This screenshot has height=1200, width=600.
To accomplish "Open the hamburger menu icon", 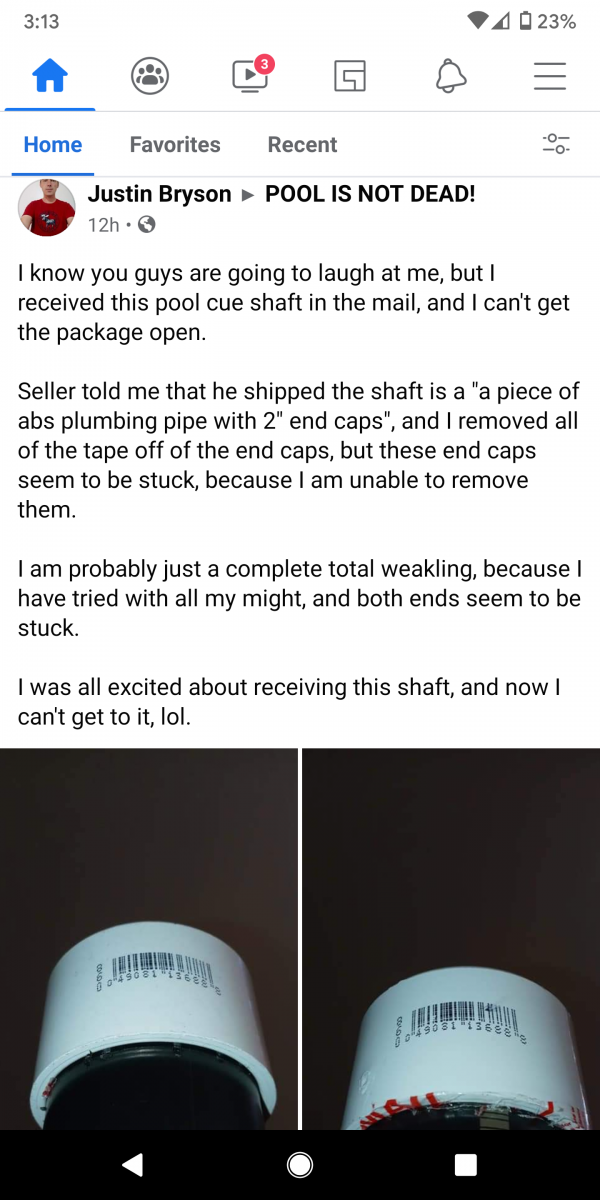I will pos(550,76).
